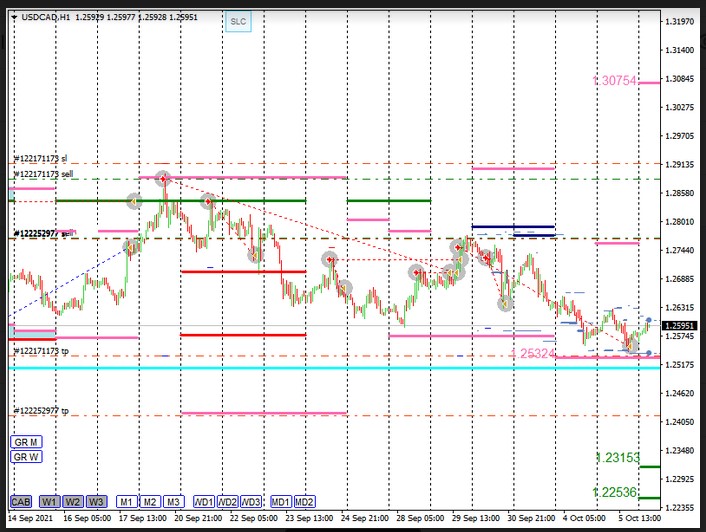
Task: Click the #122252977 tp order label
Action: 40,411
